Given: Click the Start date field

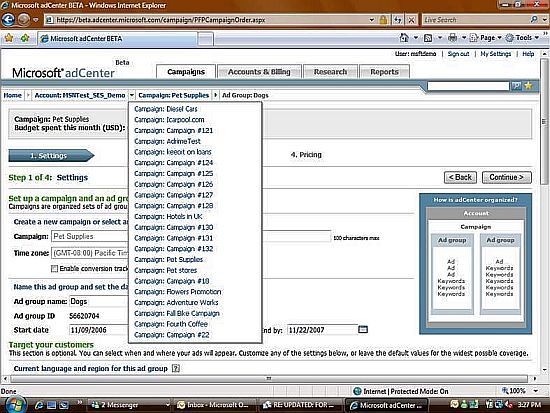Looking at the screenshot, I should pos(99,330).
